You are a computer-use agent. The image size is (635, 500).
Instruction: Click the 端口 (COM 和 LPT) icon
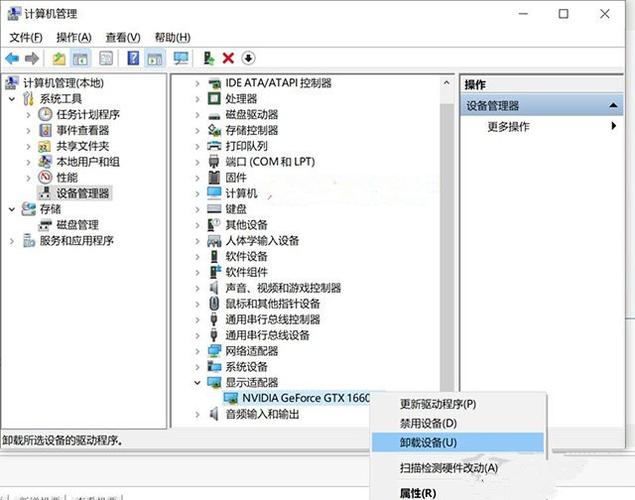[x=214, y=162]
